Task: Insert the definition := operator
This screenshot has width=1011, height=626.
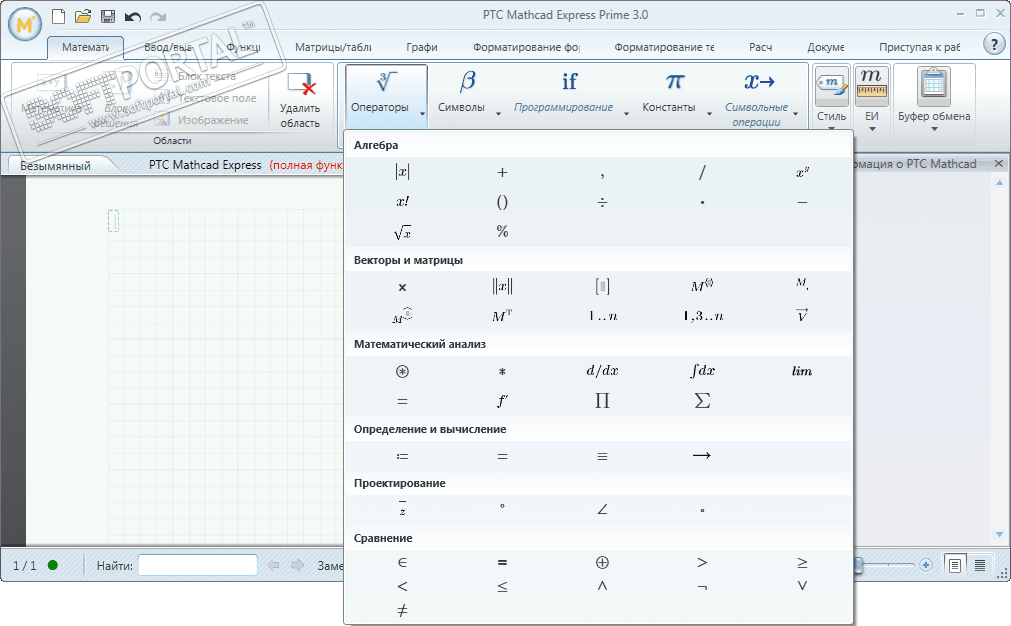Action: tap(402, 456)
